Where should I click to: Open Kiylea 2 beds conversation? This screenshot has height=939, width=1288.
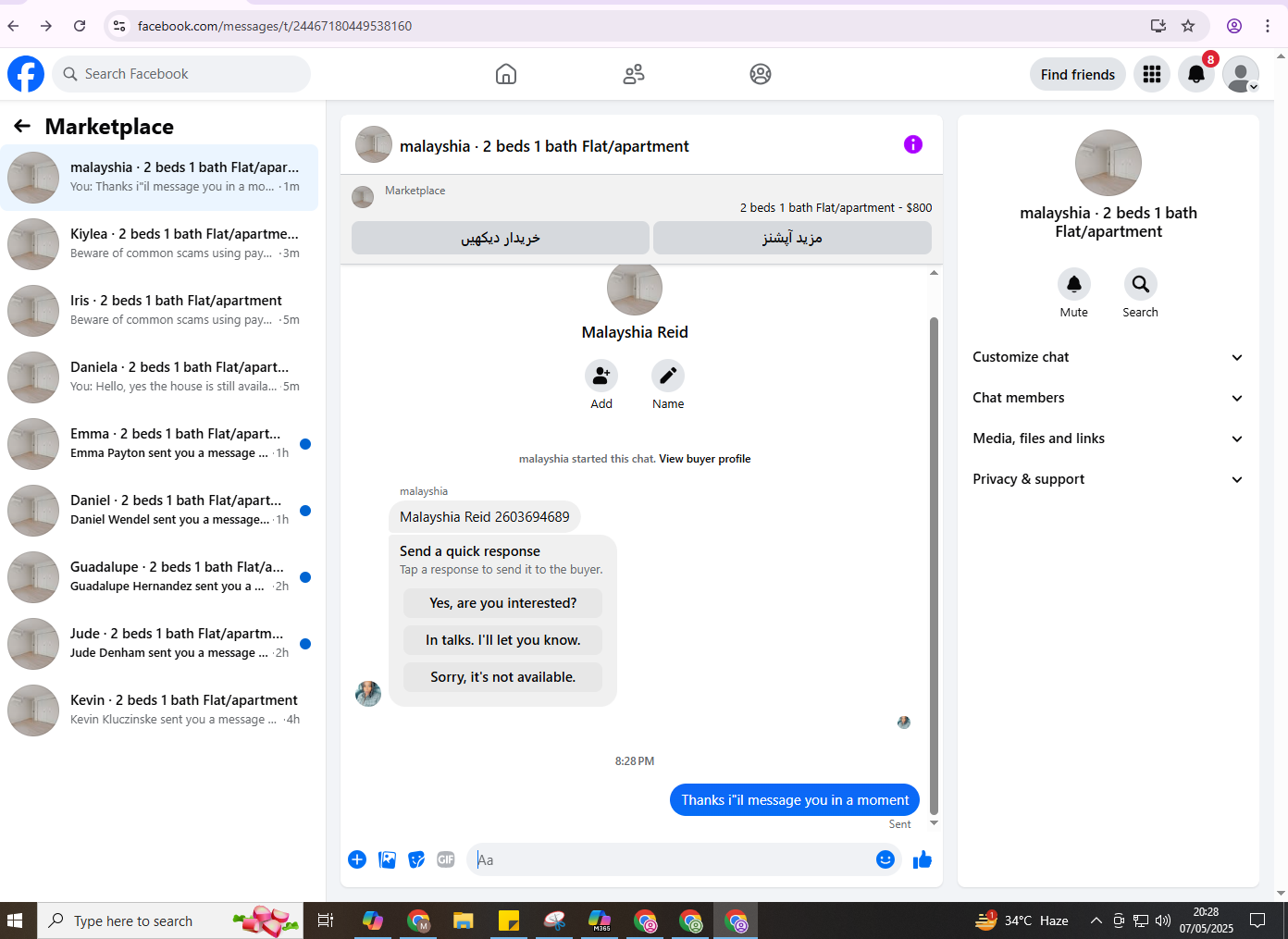click(159, 243)
